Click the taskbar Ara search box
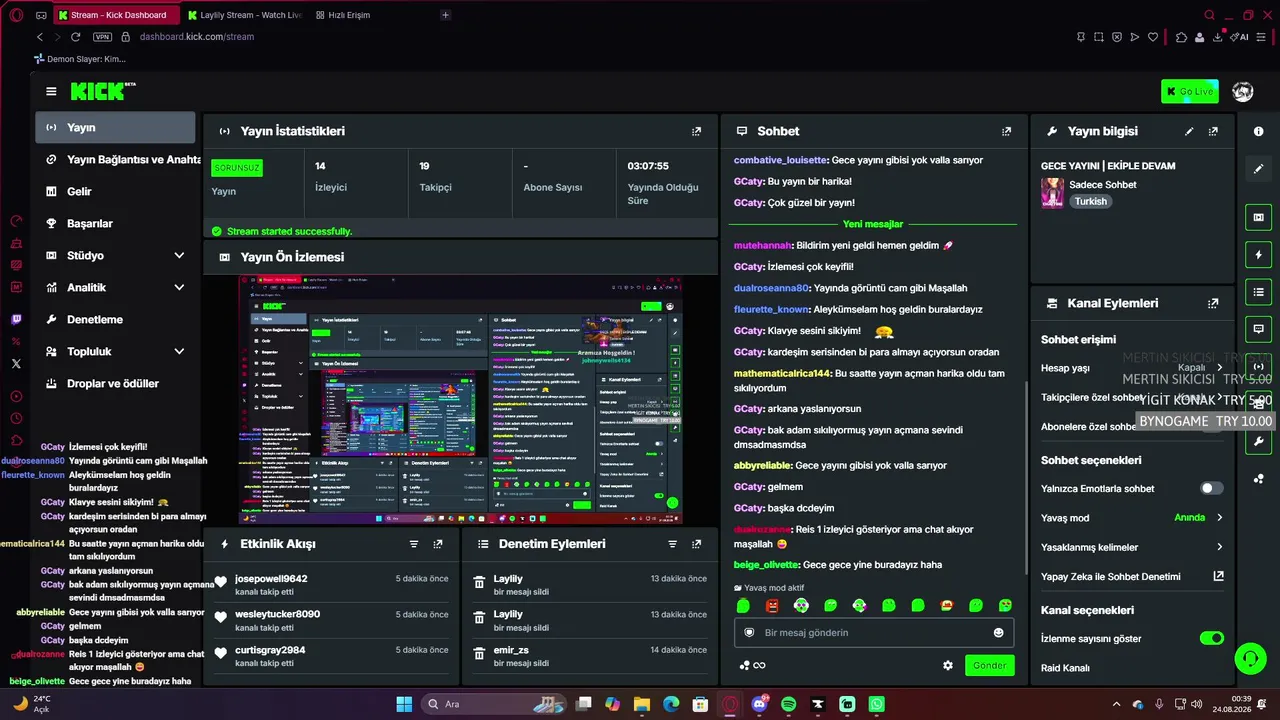This screenshot has width=1280, height=720. pyautogui.click(x=492, y=704)
